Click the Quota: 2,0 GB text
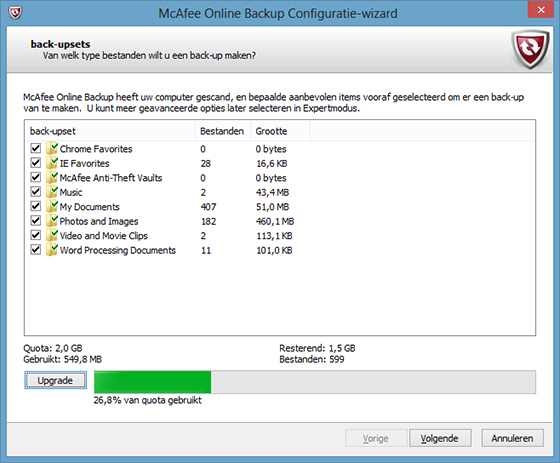Image resolution: width=560 pixels, height=463 pixels. point(53,348)
